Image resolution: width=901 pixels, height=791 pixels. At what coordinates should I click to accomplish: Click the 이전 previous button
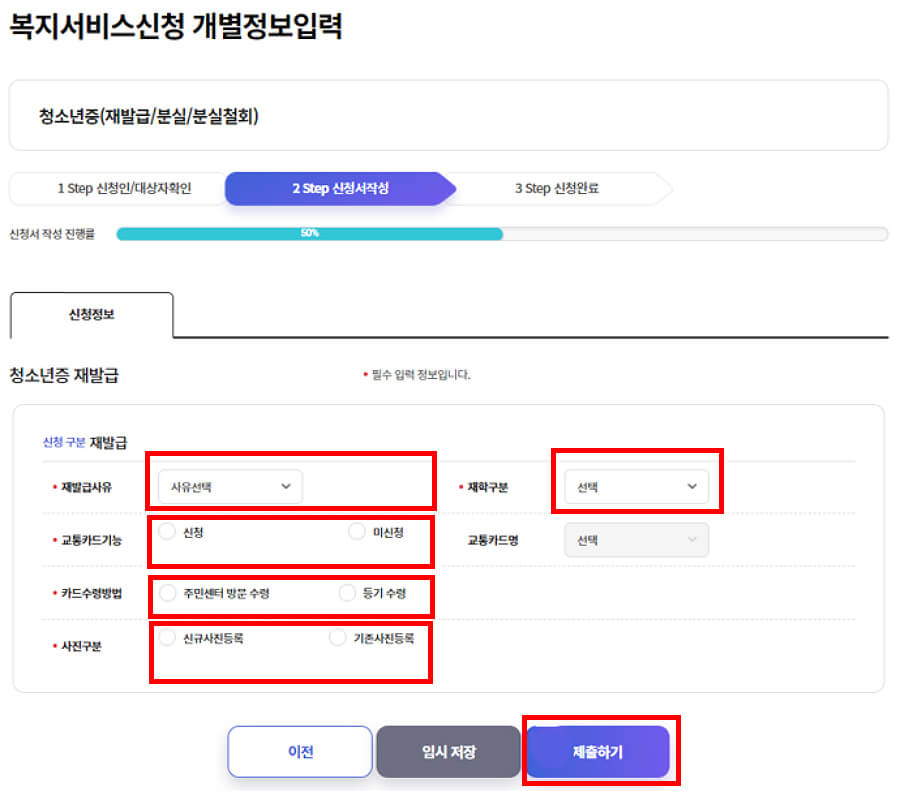click(x=299, y=752)
